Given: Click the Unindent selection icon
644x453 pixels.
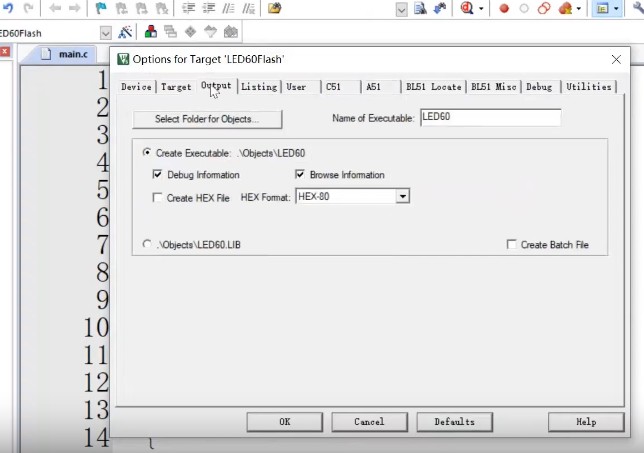Looking at the screenshot, I should coord(209,8).
